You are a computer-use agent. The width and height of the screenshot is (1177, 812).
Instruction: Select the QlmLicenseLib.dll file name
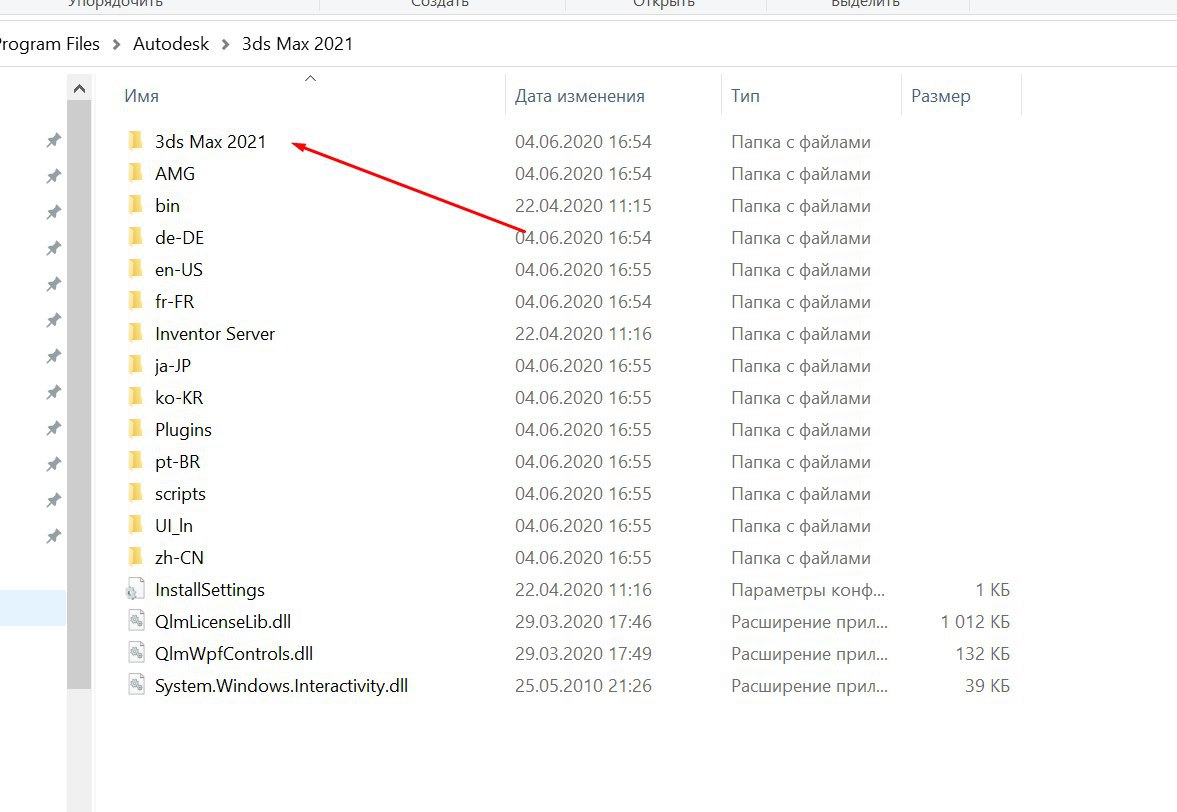click(223, 621)
